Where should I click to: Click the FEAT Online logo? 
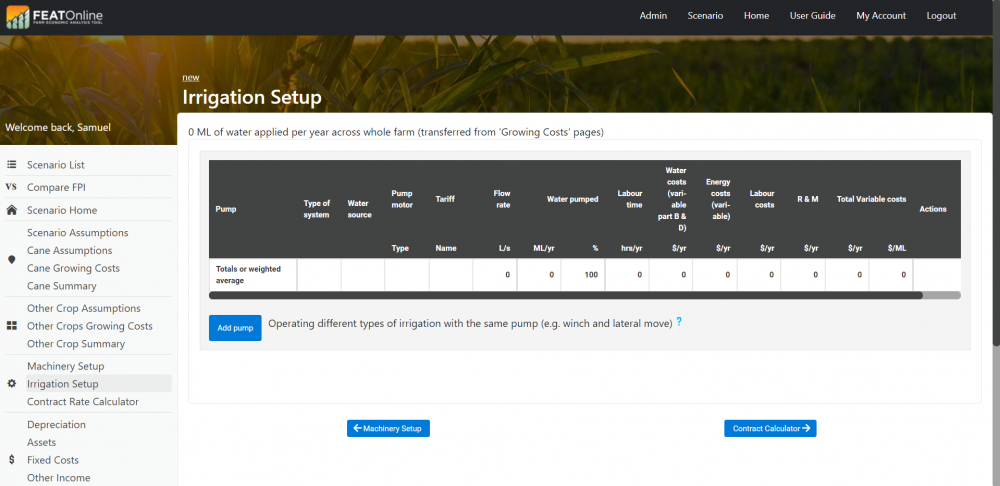point(54,17)
